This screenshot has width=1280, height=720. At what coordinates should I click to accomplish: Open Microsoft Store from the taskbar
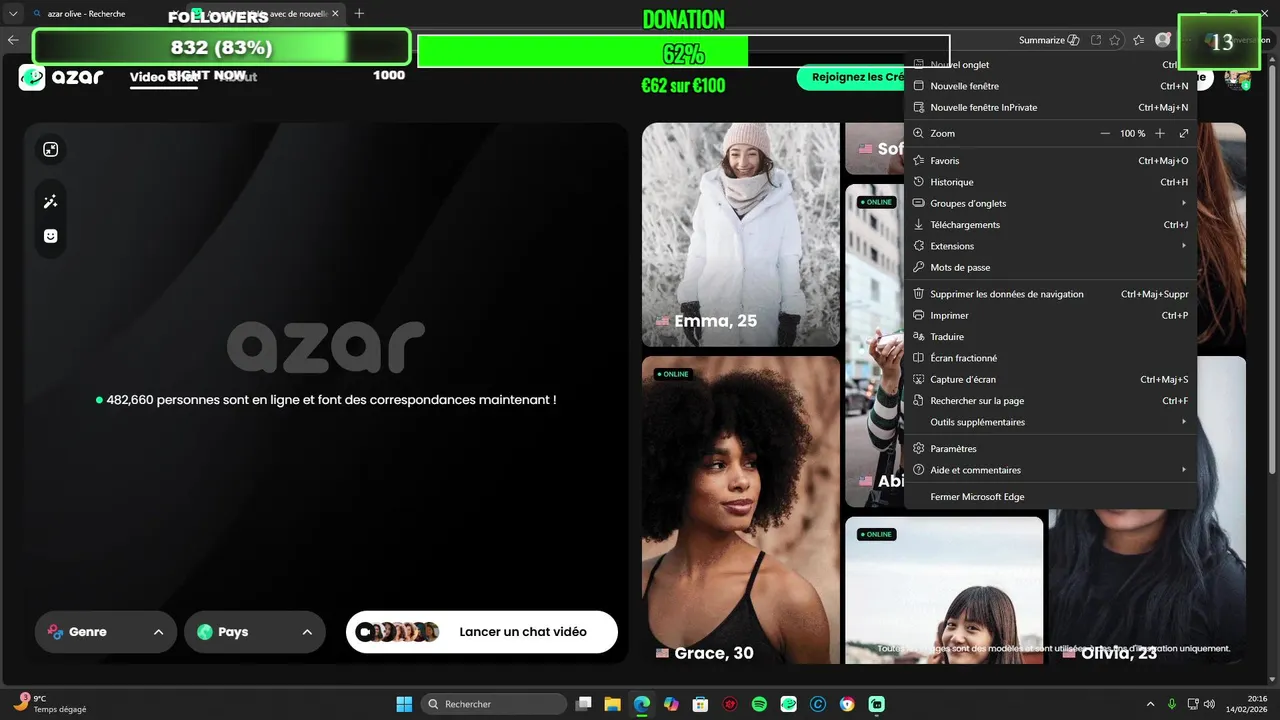(701, 704)
